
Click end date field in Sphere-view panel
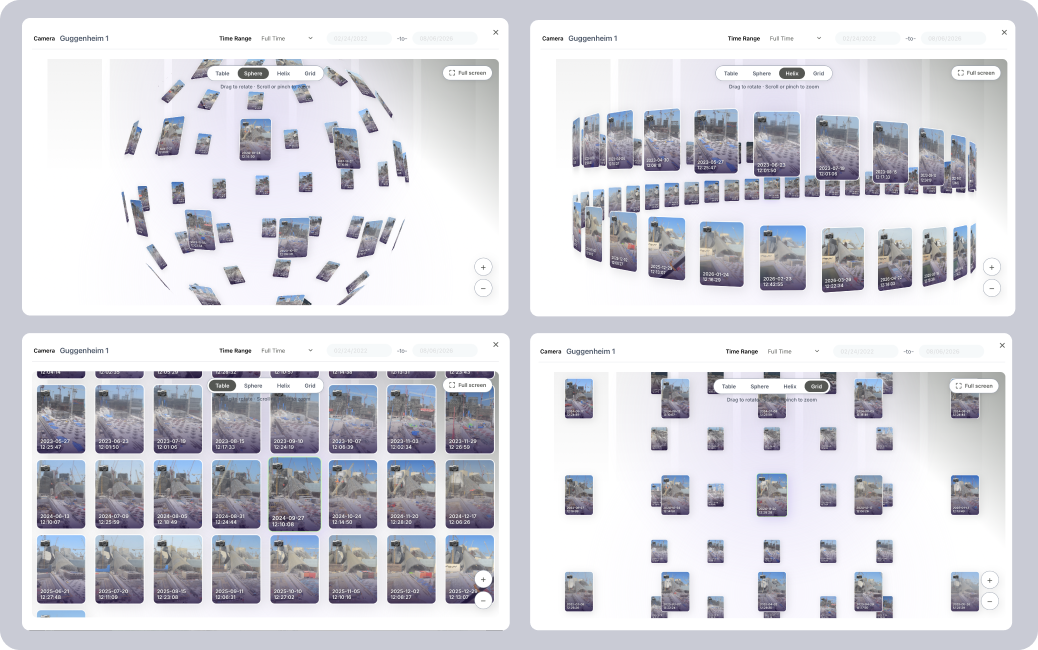pos(445,38)
